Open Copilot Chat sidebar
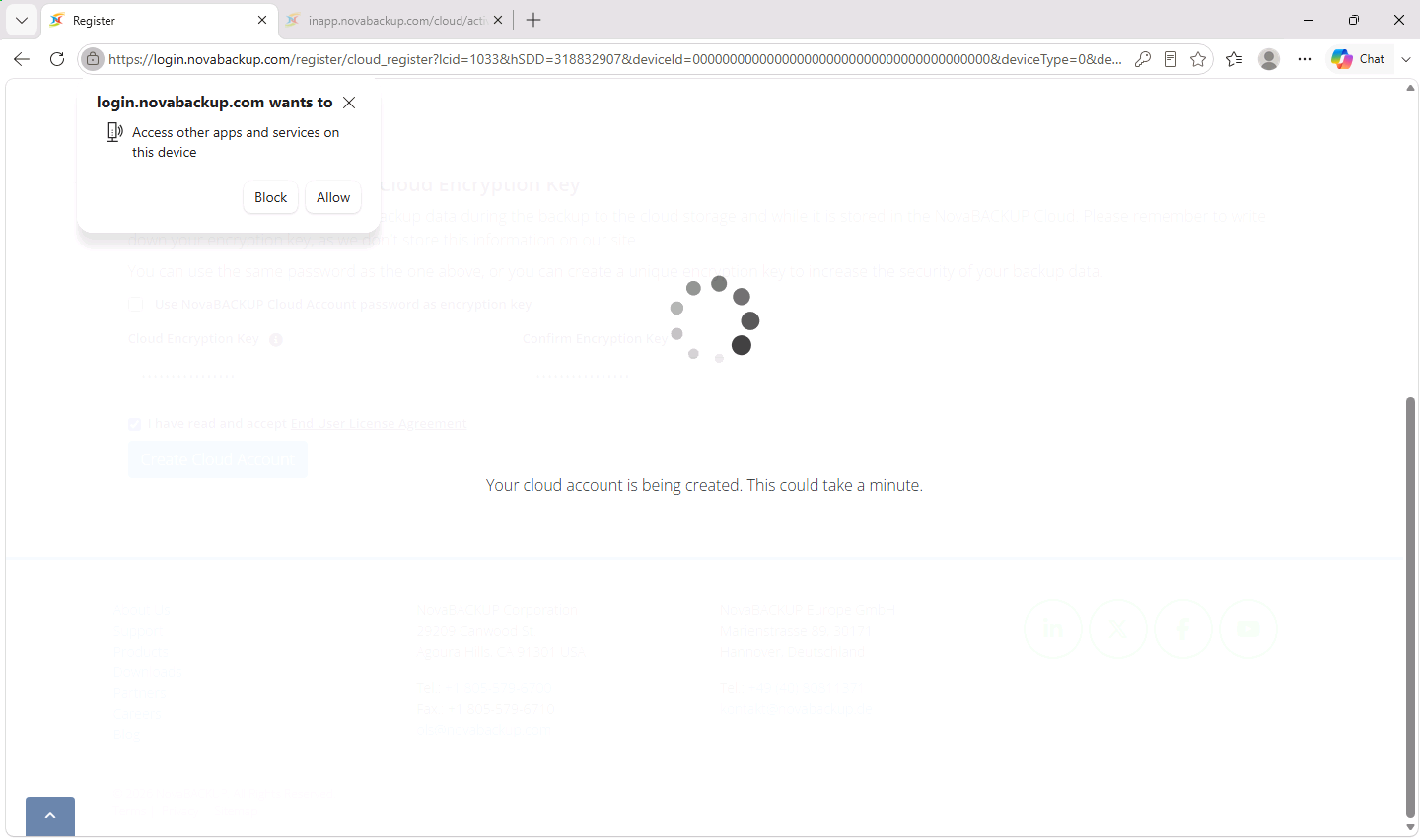This screenshot has width=1420, height=840. (x=1359, y=59)
